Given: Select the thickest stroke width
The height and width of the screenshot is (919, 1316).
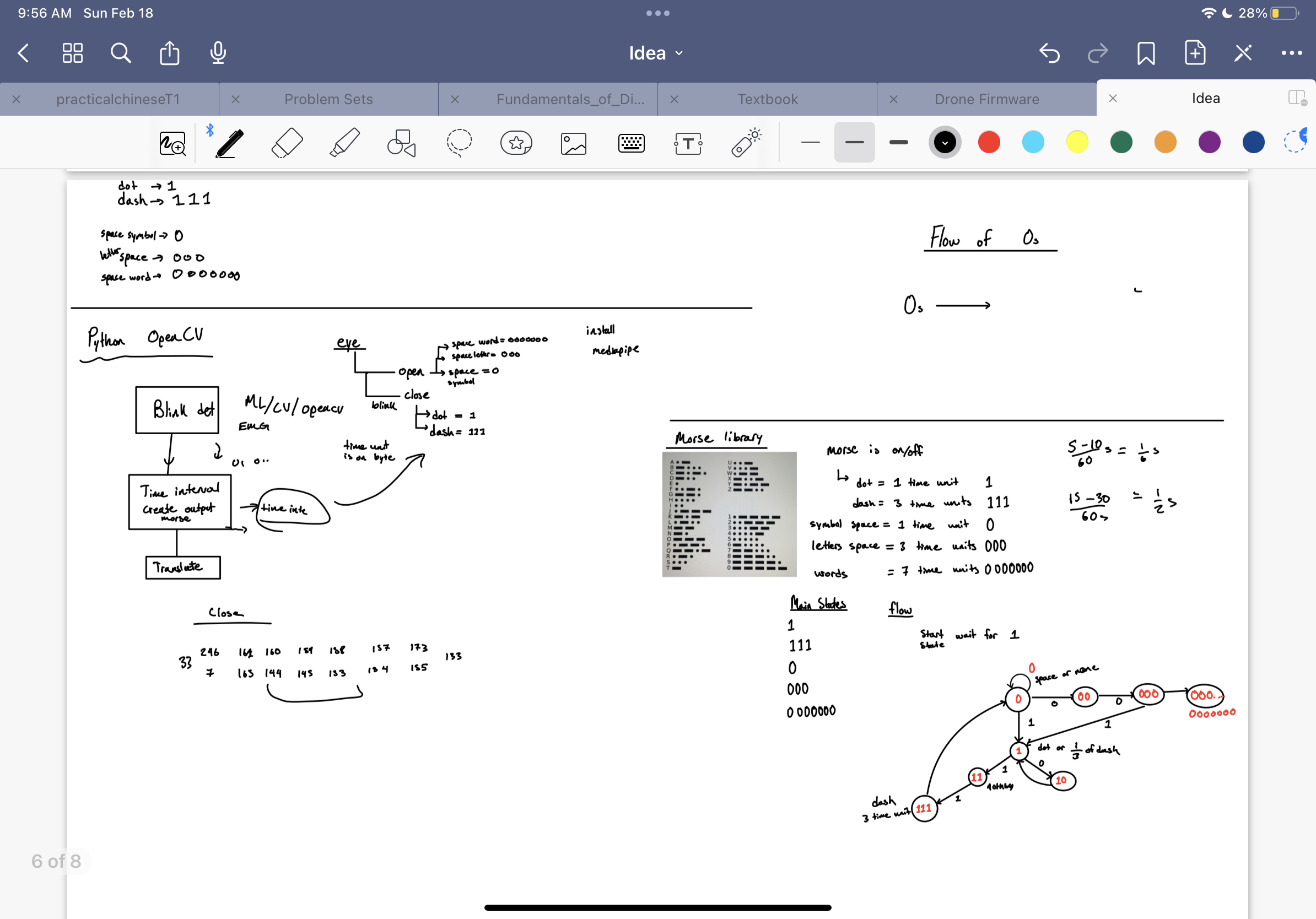Looking at the screenshot, I should [x=898, y=142].
